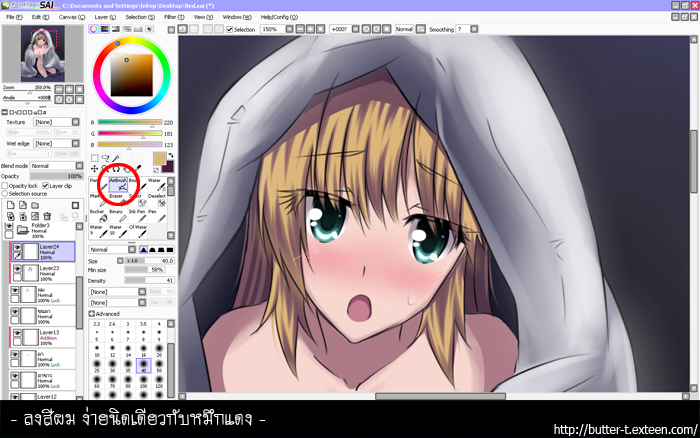Image resolution: width=700 pixels, height=438 pixels.
Task: Open the brush Normal mode dropdown
Action: [x=132, y=250]
